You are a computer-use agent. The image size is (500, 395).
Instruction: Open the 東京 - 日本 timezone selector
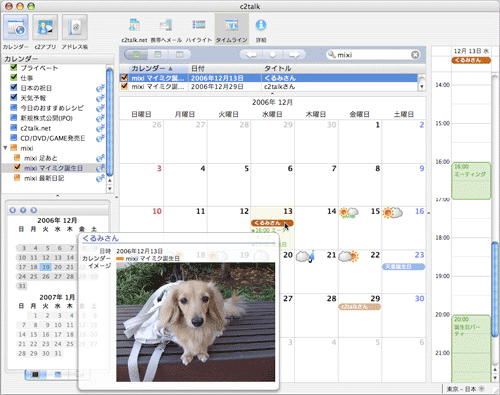pyautogui.click(x=465, y=389)
